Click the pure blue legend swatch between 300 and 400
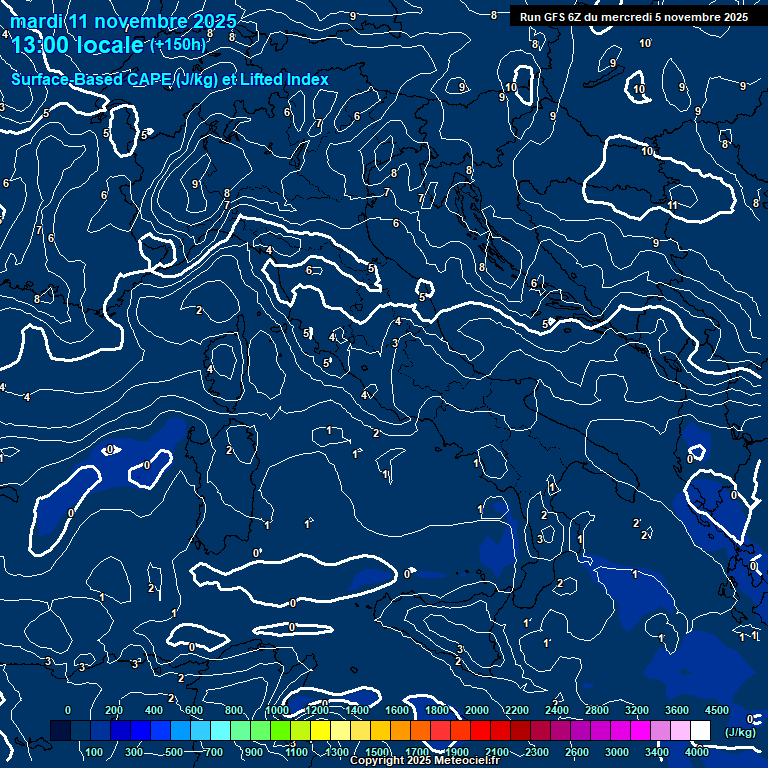 140,730
